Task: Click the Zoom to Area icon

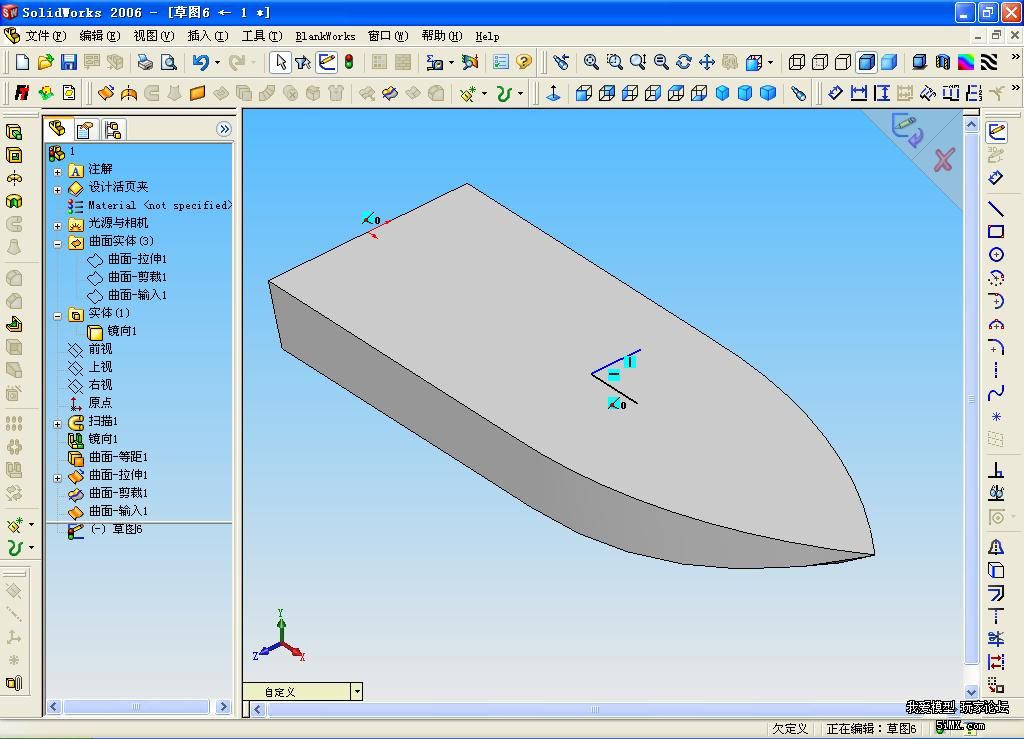Action: click(615, 62)
